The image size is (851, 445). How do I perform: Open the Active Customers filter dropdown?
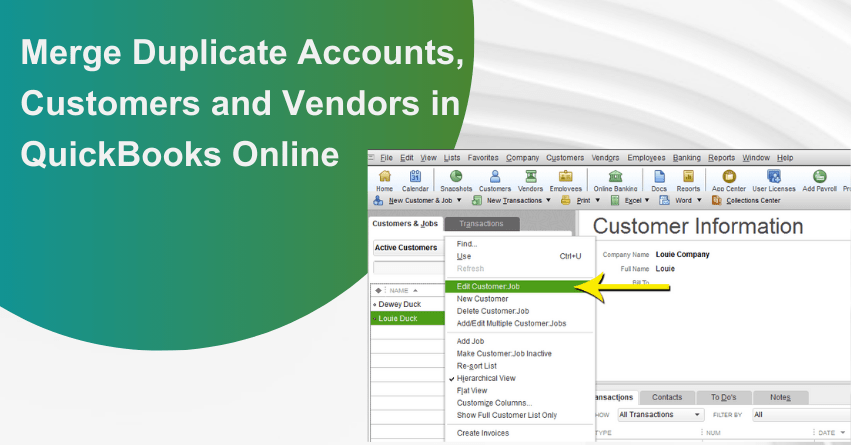click(x=409, y=247)
